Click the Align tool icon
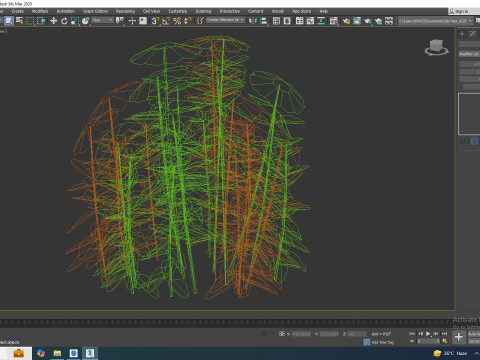This screenshot has width=480, height=360. pyautogui.click(x=264, y=21)
